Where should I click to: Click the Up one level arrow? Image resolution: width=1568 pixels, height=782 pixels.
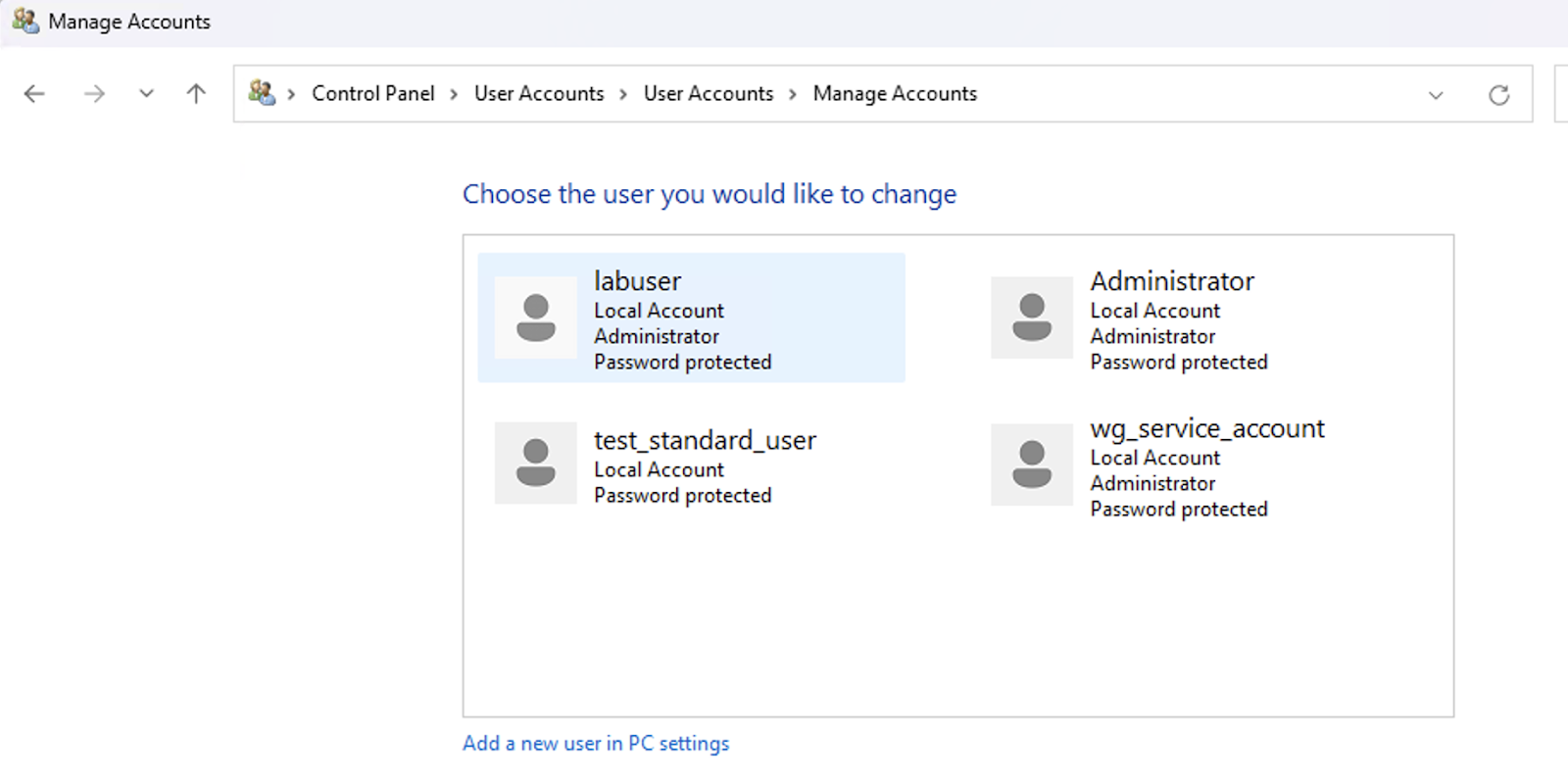click(x=196, y=94)
